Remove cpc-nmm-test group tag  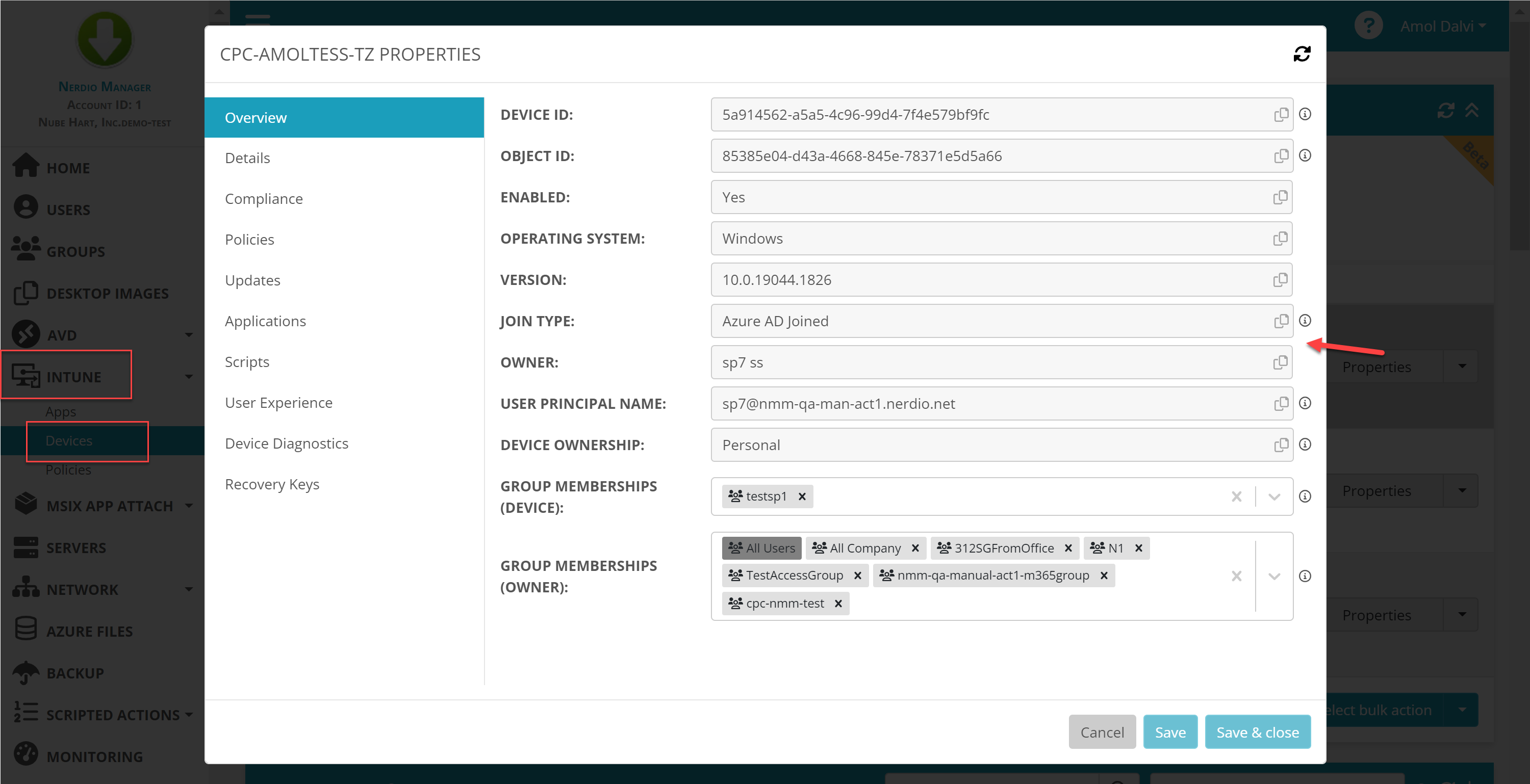pyautogui.click(x=838, y=603)
